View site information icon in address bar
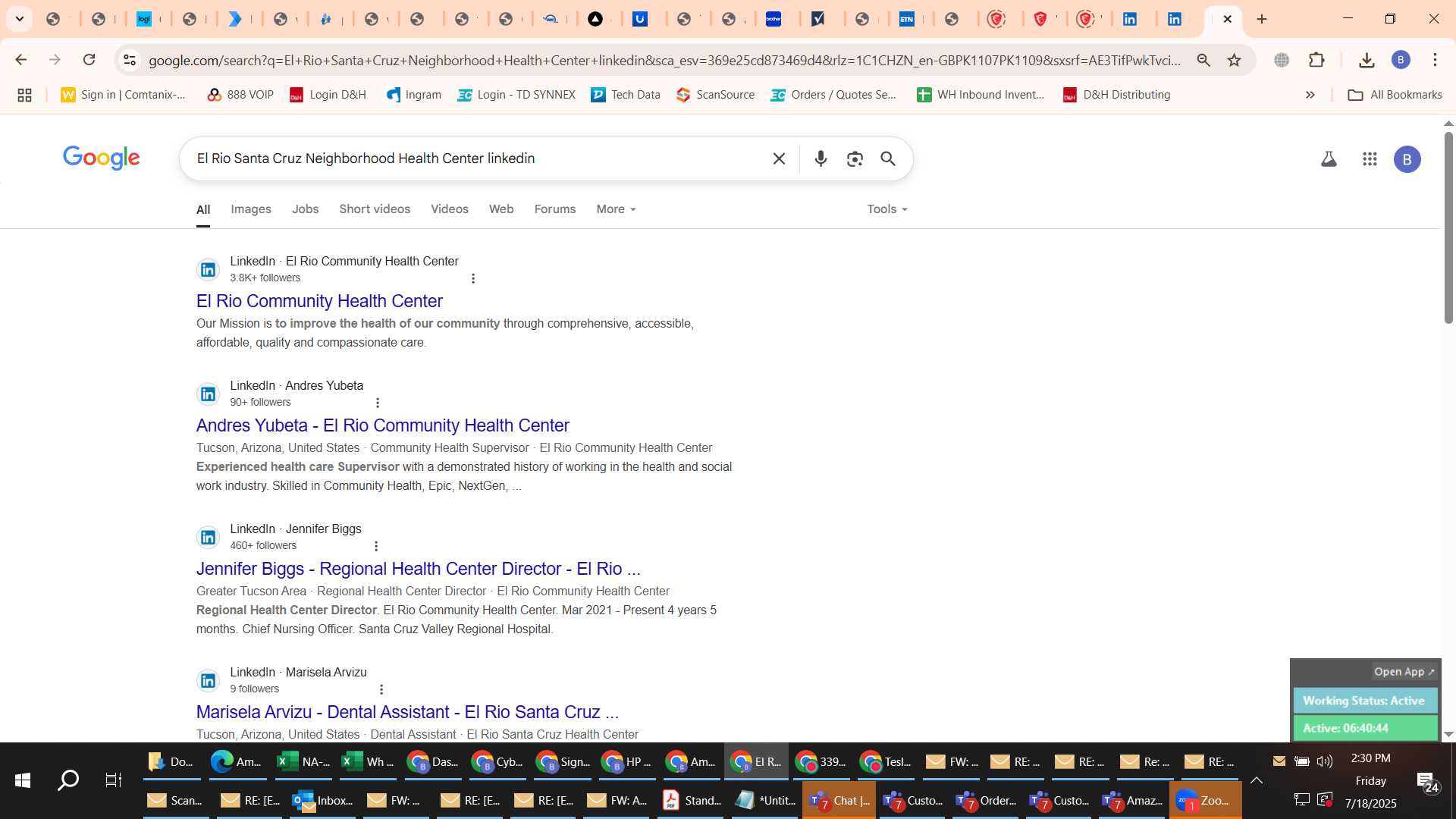 [x=130, y=60]
